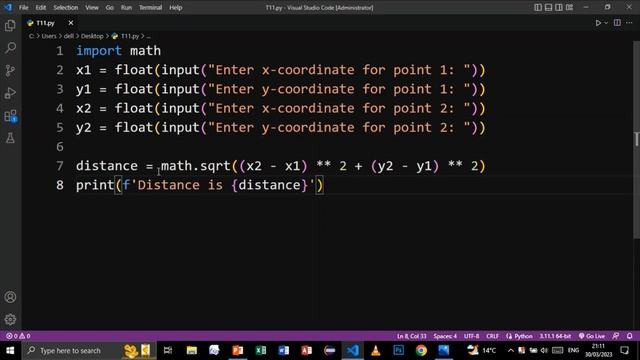Click the Users breadcrumb segment

pos(49,36)
